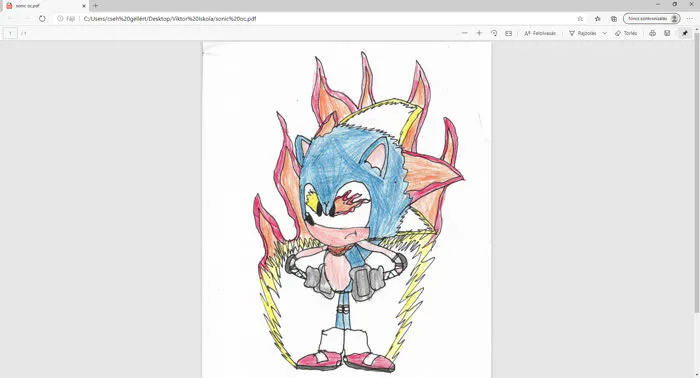Zoom out the PDF with minus icon

pos(465,33)
